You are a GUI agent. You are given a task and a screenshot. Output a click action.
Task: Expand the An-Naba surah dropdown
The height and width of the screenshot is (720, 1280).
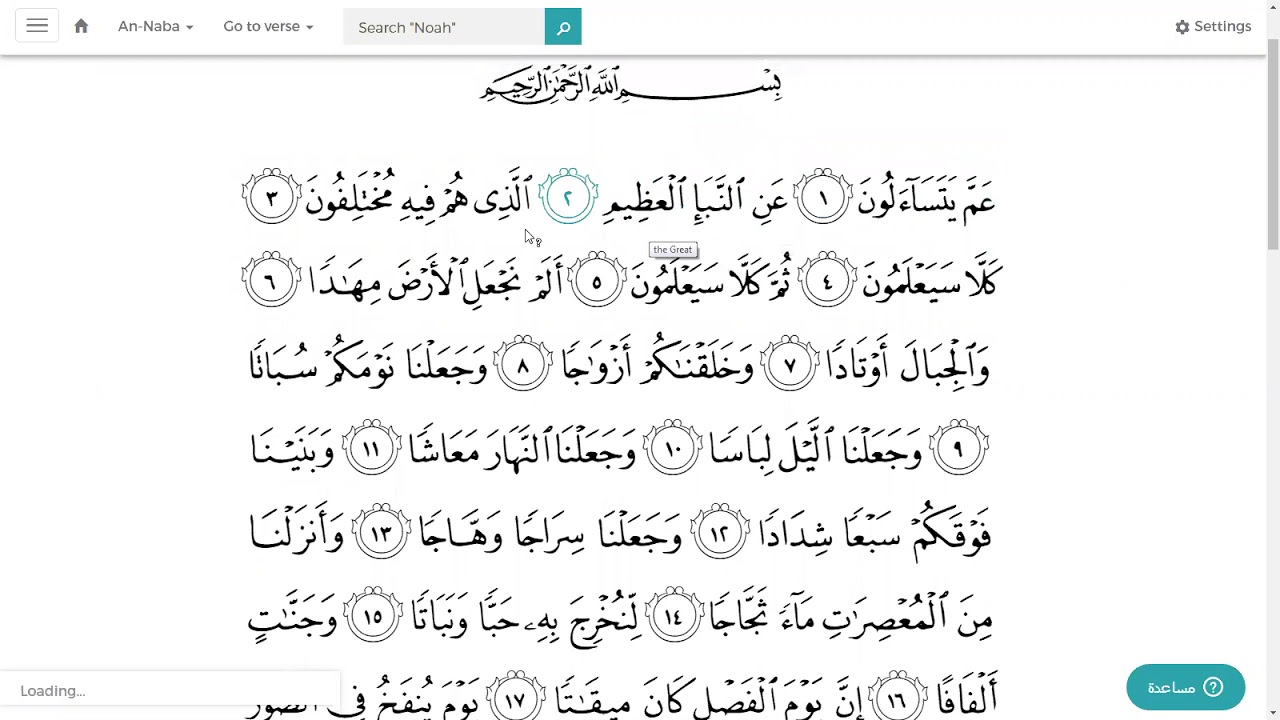(155, 27)
